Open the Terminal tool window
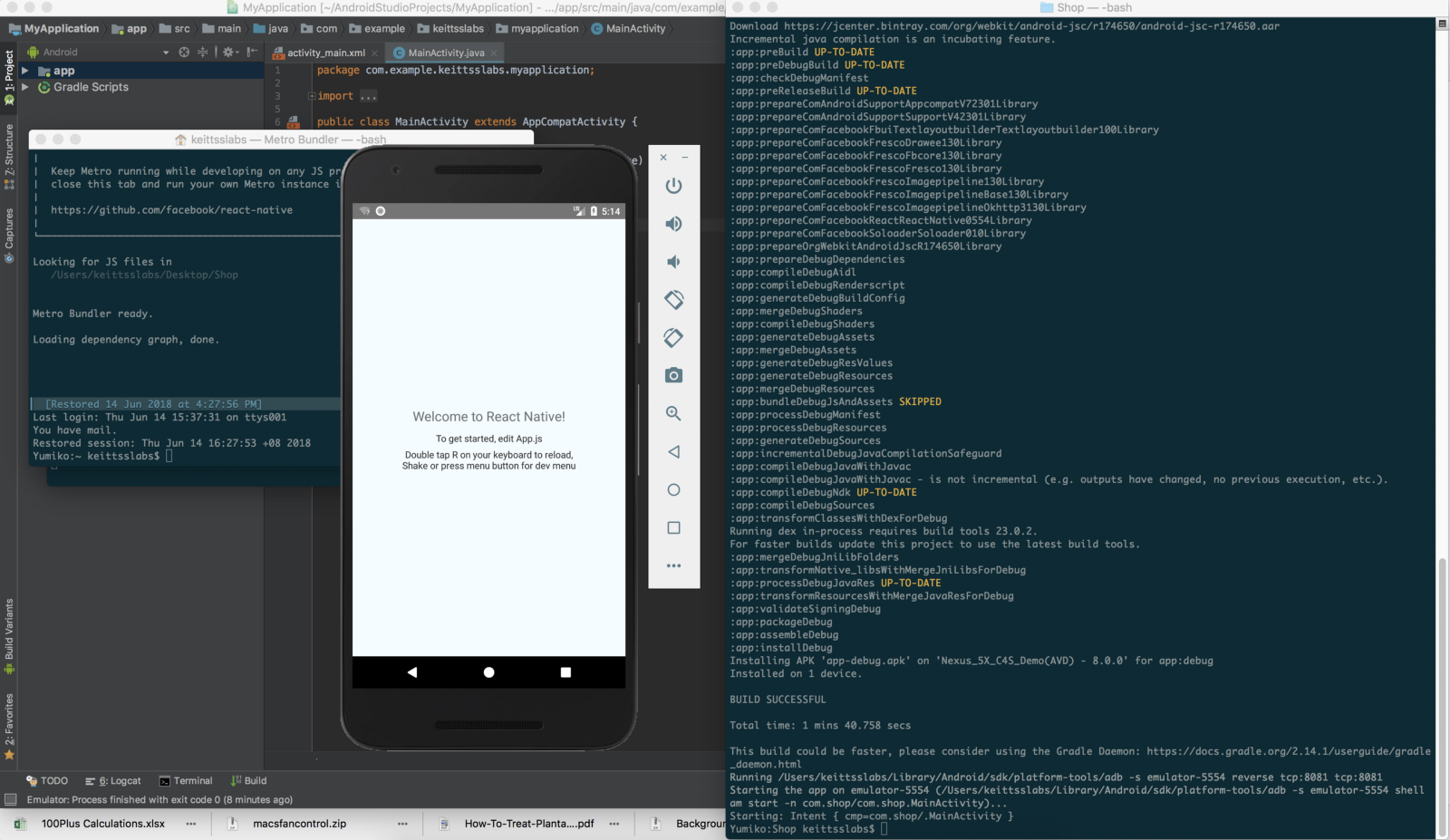Screen dimensions: 1450x840 click(186, 780)
